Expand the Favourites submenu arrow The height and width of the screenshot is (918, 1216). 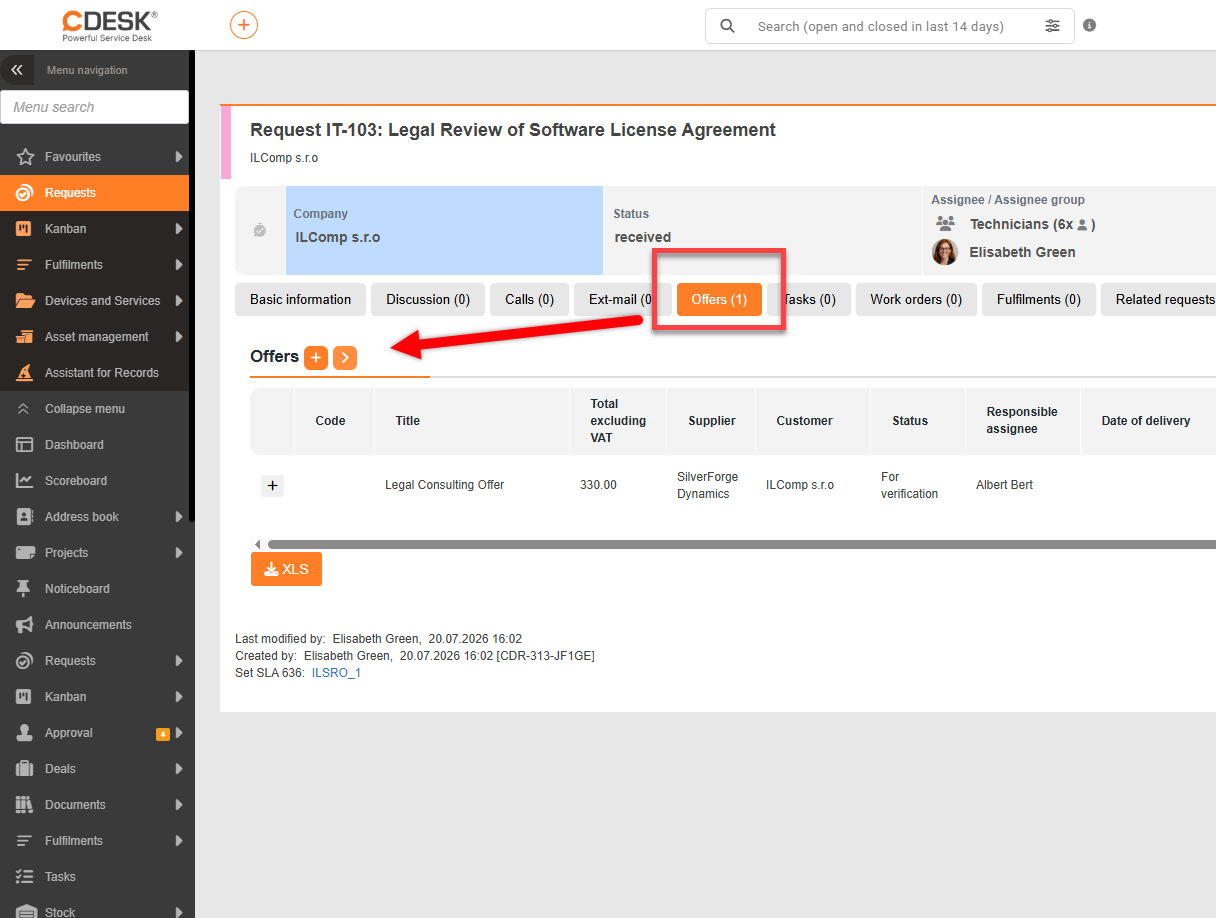click(x=179, y=157)
